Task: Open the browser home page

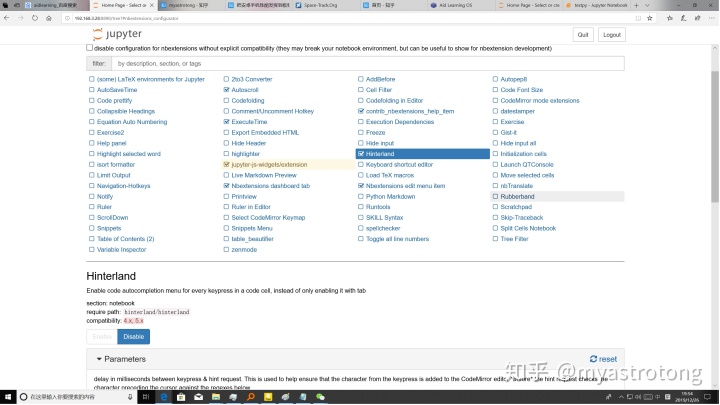Action: point(49,18)
